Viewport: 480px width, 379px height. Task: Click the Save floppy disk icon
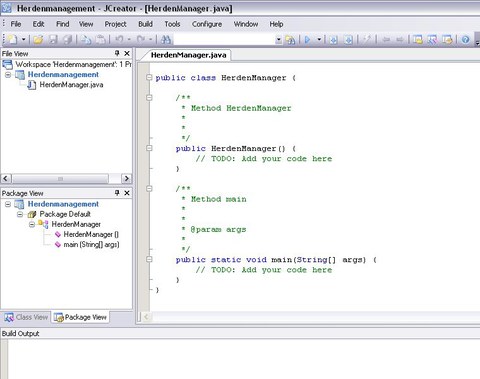[x=53, y=40]
